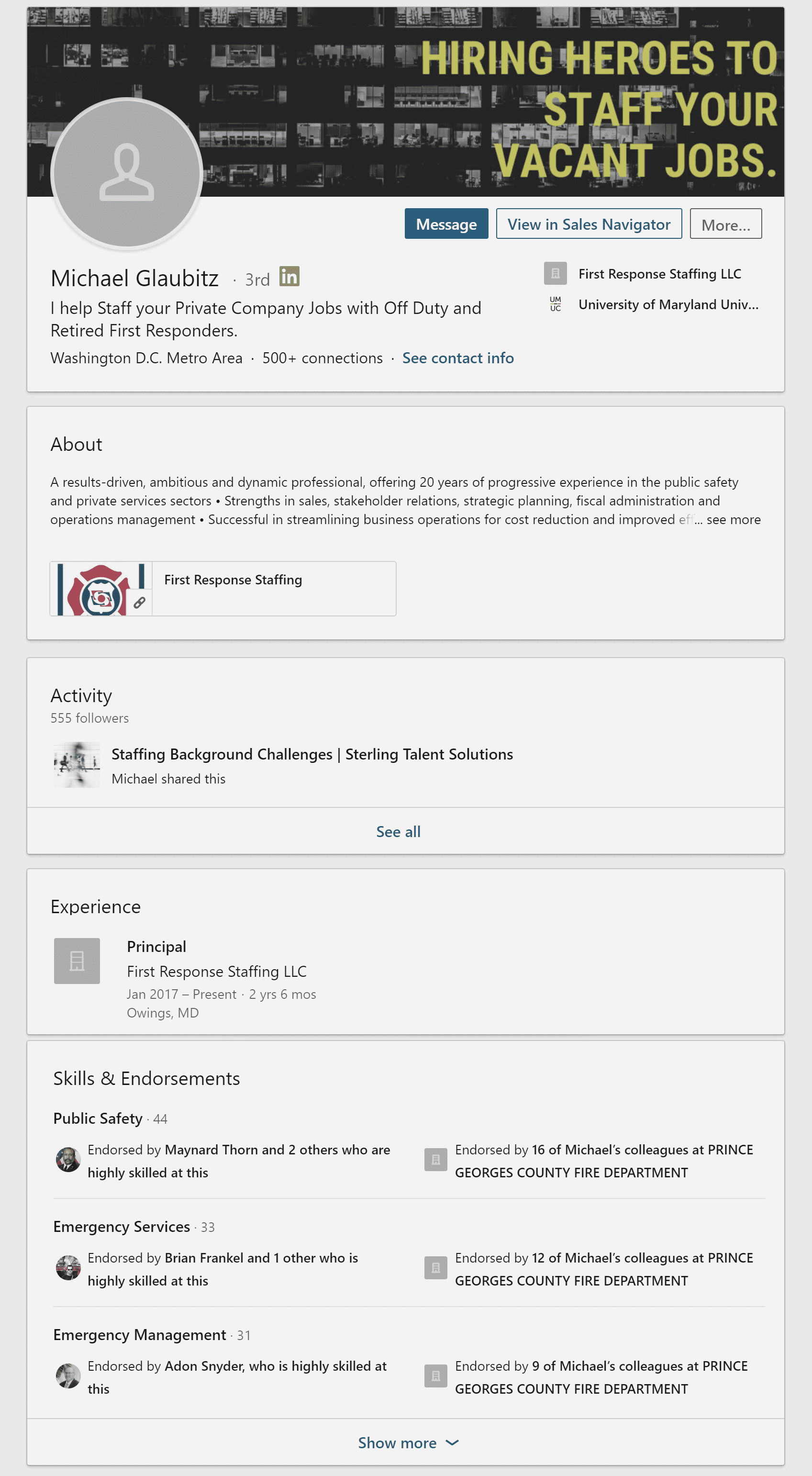Click the UMUC school logo icon
Screen dimensions: 812x1476
point(555,304)
